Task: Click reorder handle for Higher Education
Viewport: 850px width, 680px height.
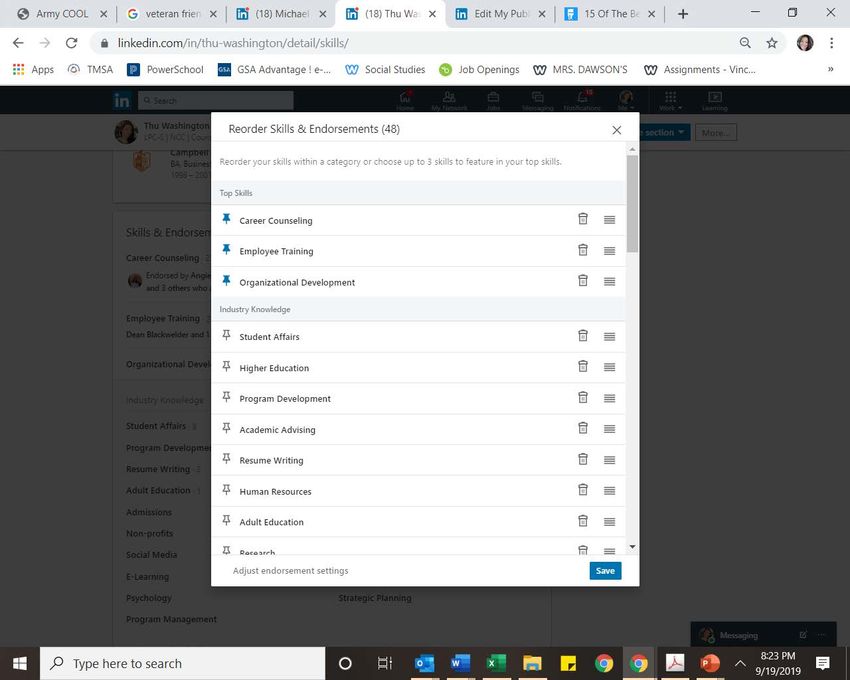Action: coord(609,367)
